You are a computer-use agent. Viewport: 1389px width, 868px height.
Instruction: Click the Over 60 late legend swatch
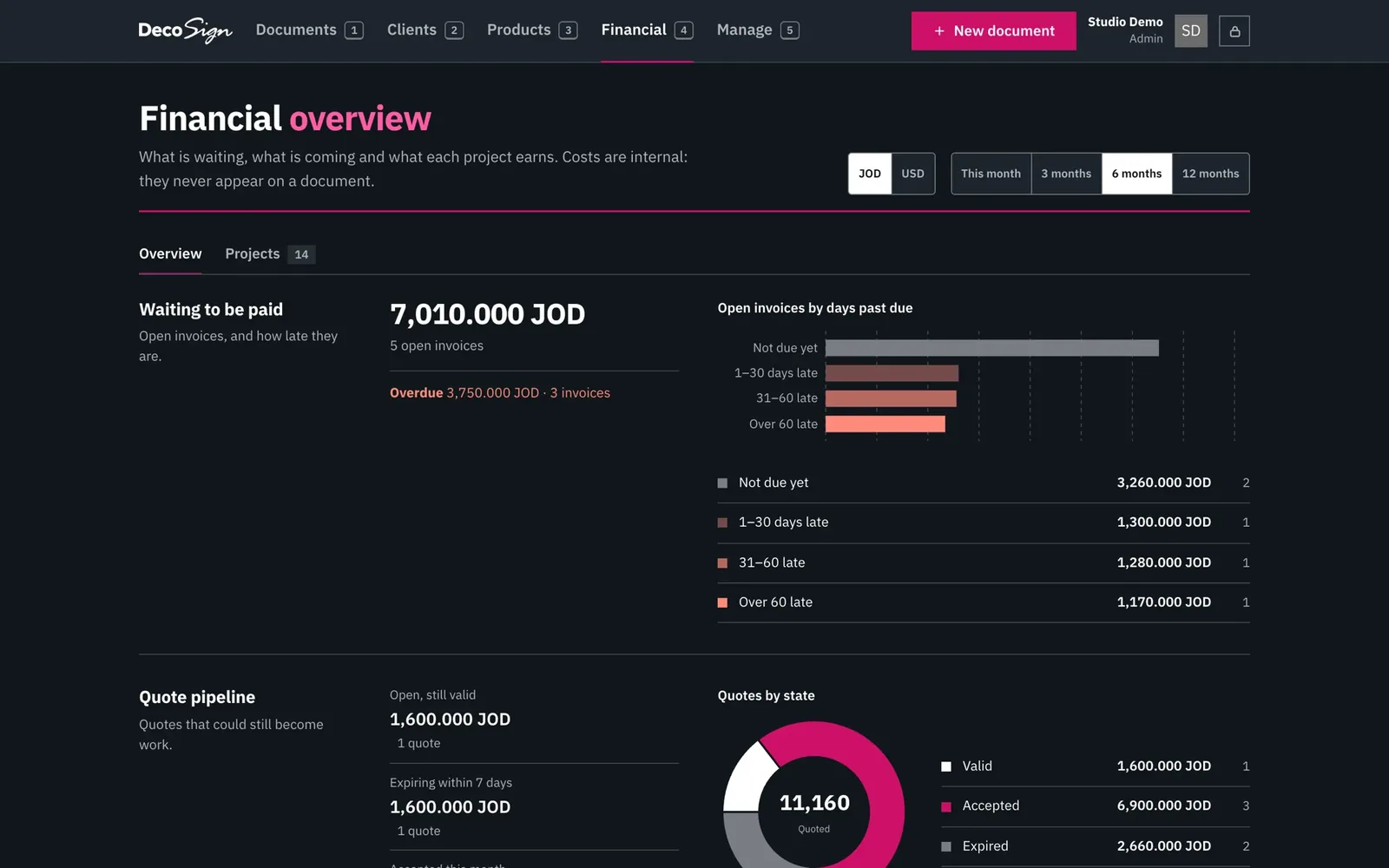(x=722, y=602)
